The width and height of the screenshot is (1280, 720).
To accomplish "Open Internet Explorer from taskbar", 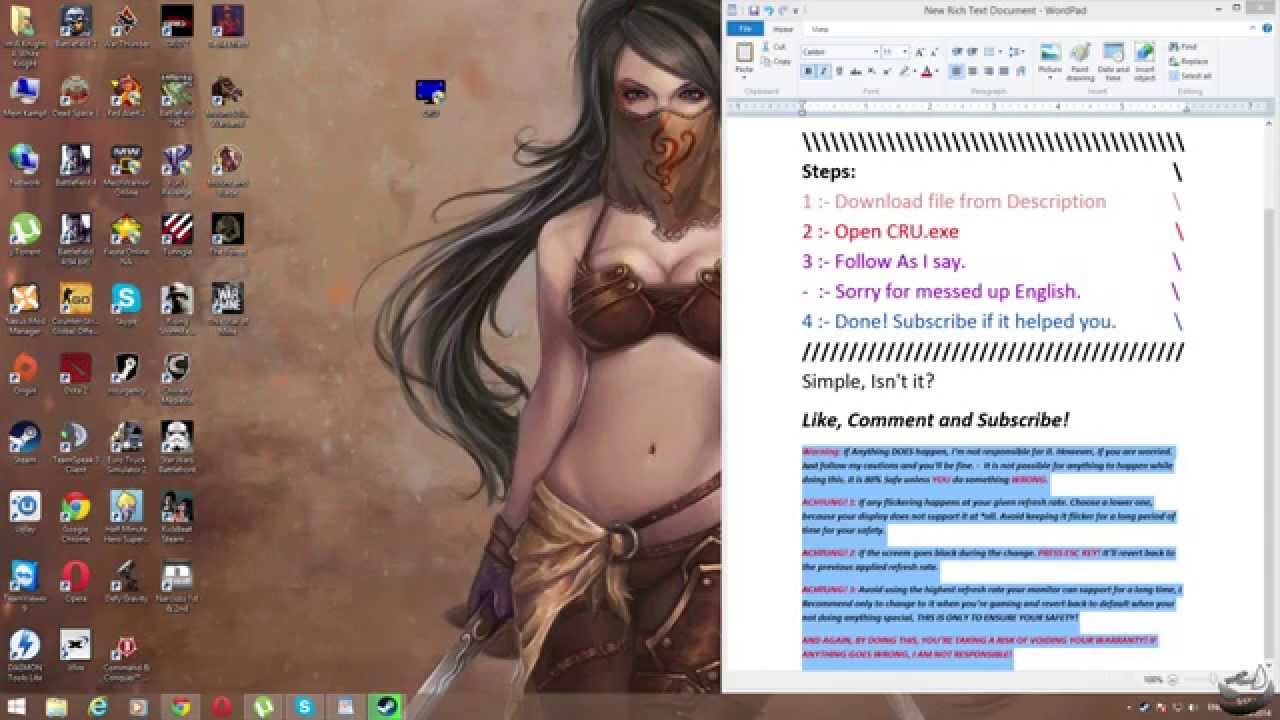I will click(x=98, y=707).
